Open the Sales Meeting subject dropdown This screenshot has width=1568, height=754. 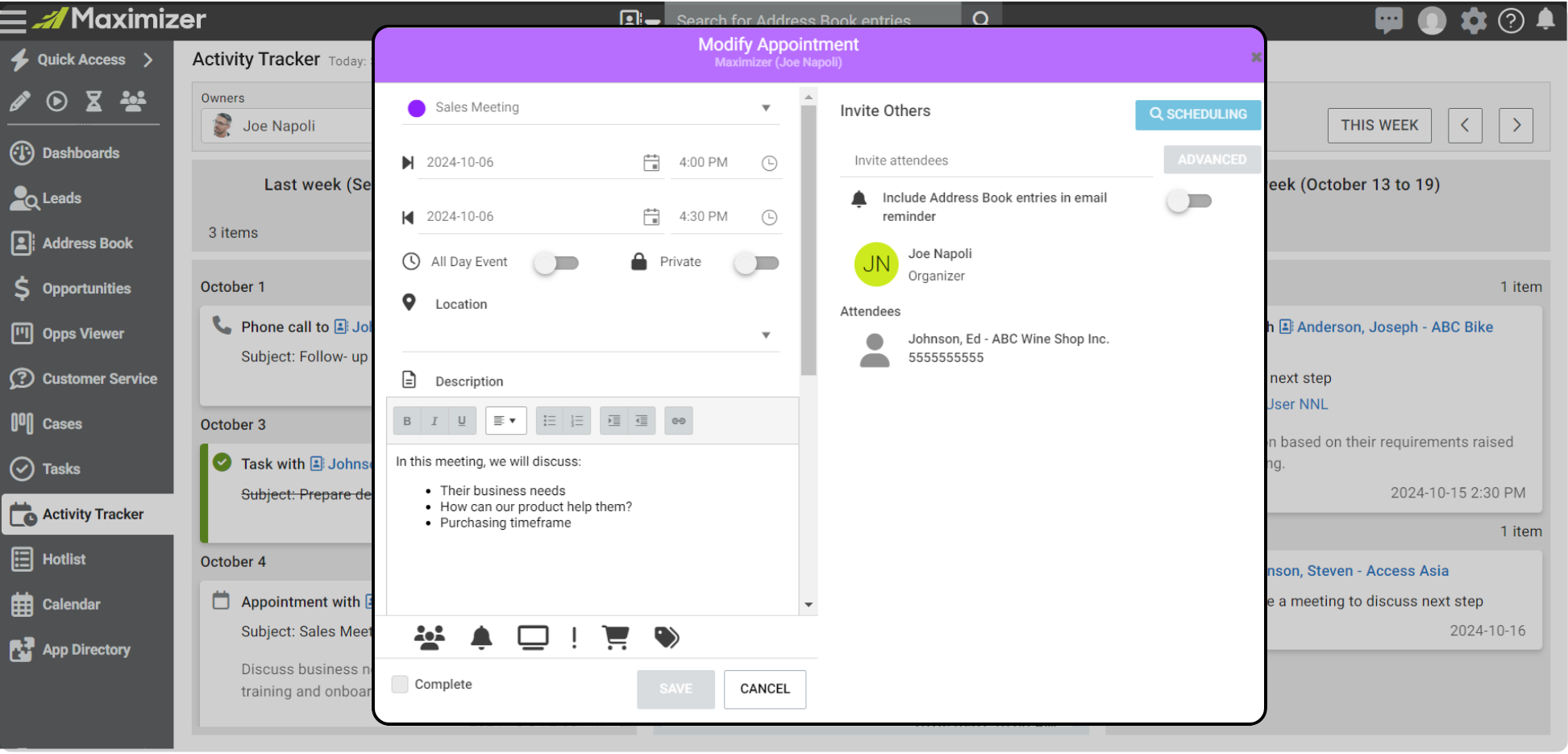(x=766, y=108)
